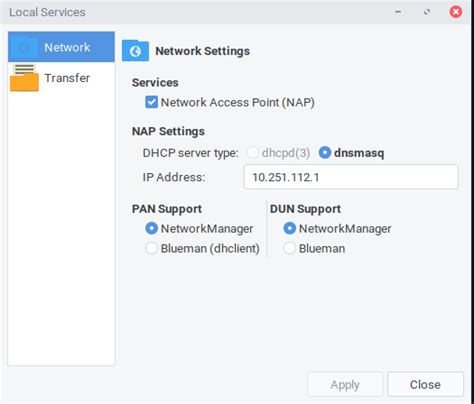474x404 pixels.
Task: Click the Network Settings heading text
Action: click(x=203, y=51)
